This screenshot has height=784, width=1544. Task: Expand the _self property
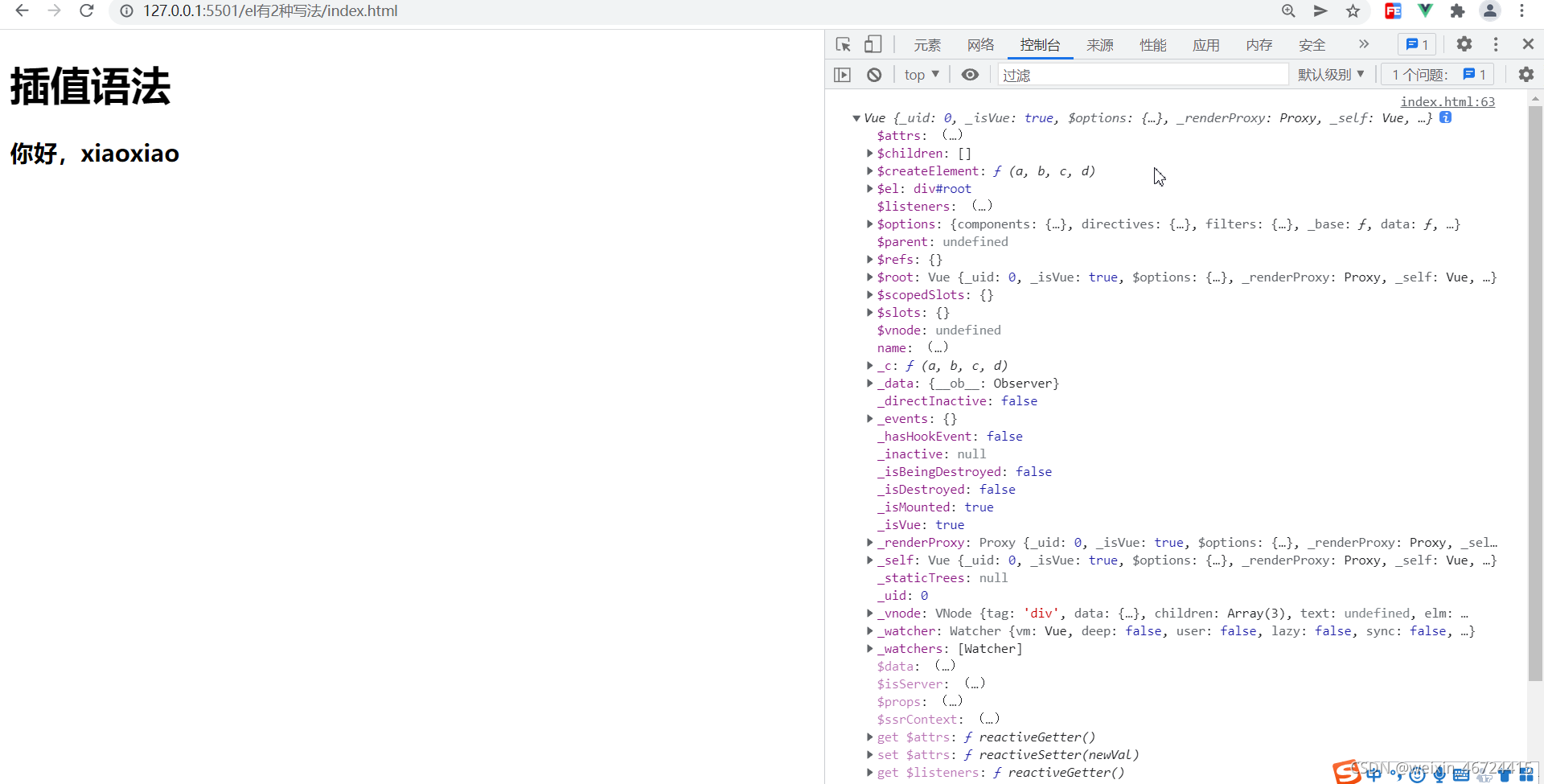[869, 560]
